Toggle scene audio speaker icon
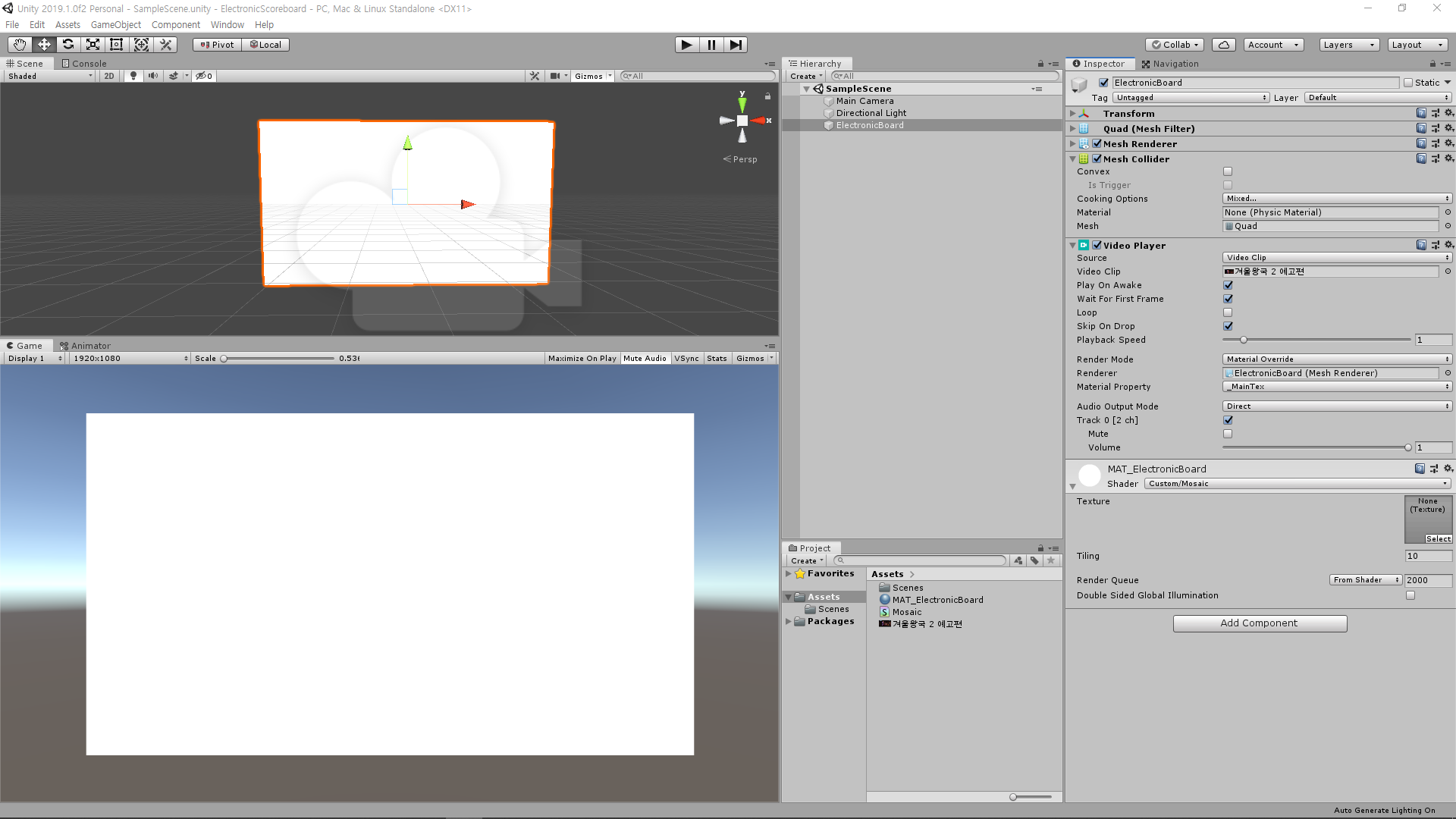The image size is (1456, 819). [x=153, y=76]
